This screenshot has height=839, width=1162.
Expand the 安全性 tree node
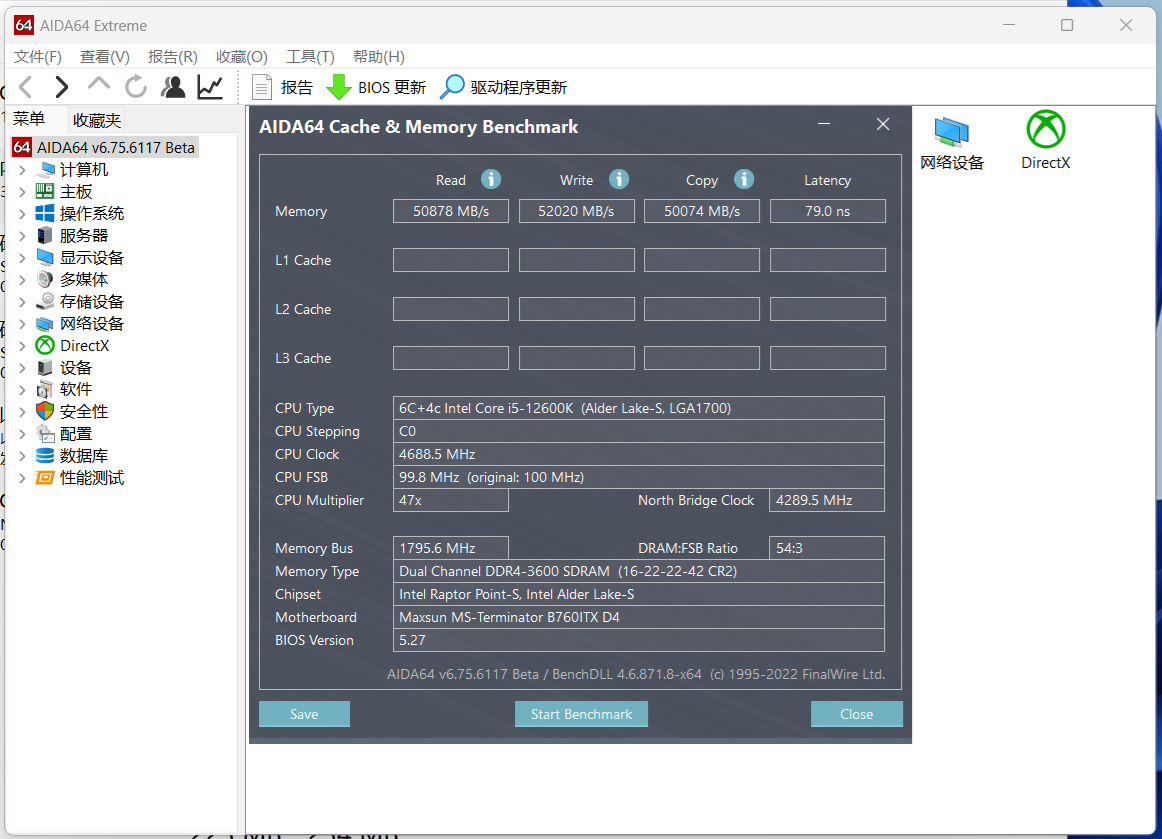22,411
